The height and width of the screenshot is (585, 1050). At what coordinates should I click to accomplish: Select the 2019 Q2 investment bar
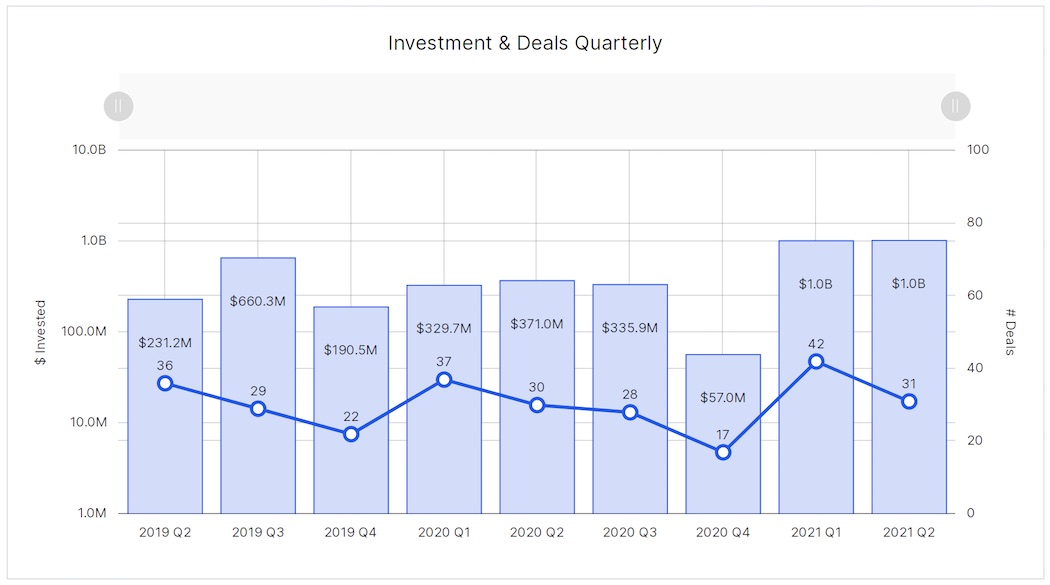coord(165,400)
